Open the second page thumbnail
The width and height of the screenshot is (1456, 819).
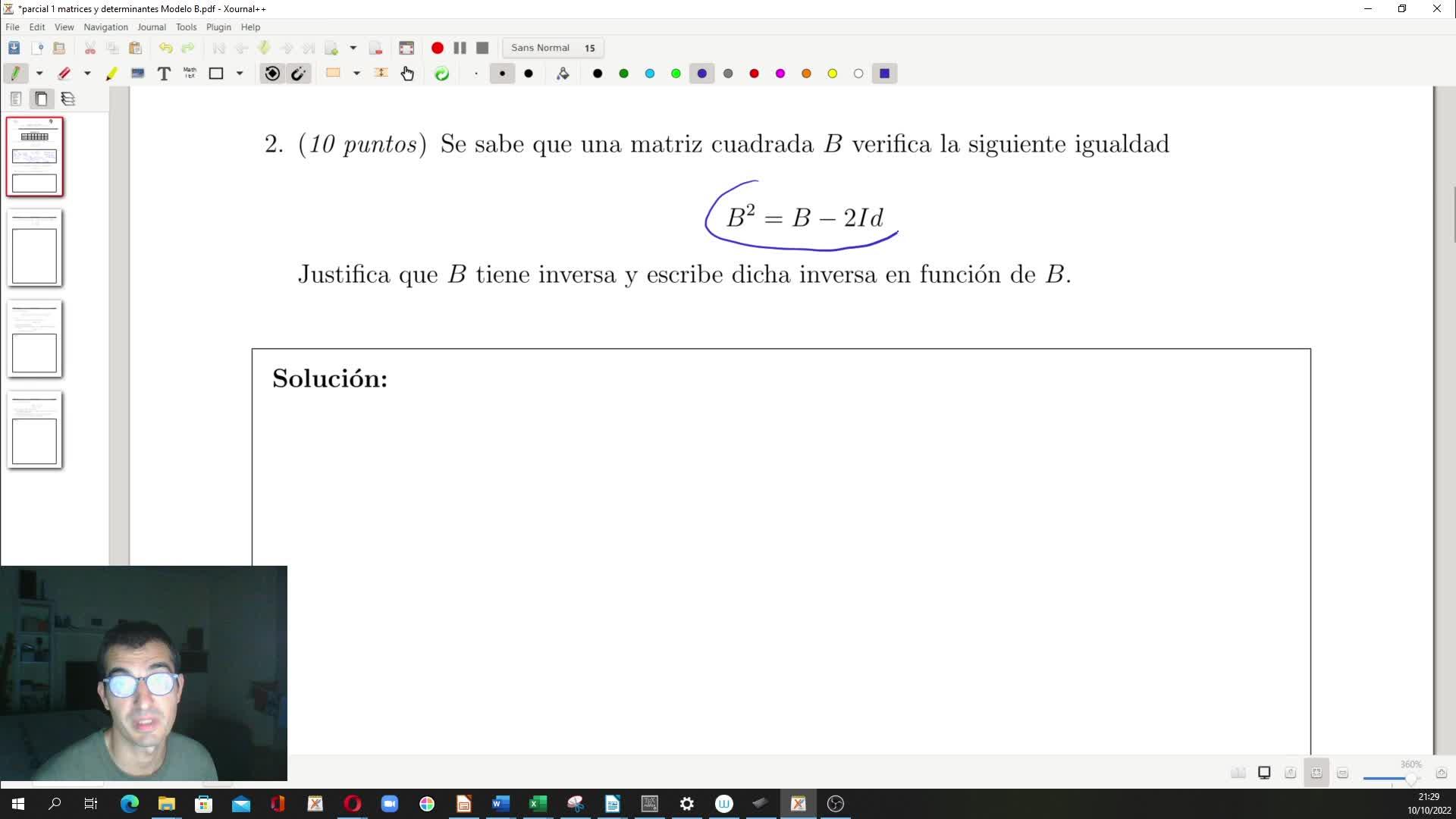click(35, 249)
